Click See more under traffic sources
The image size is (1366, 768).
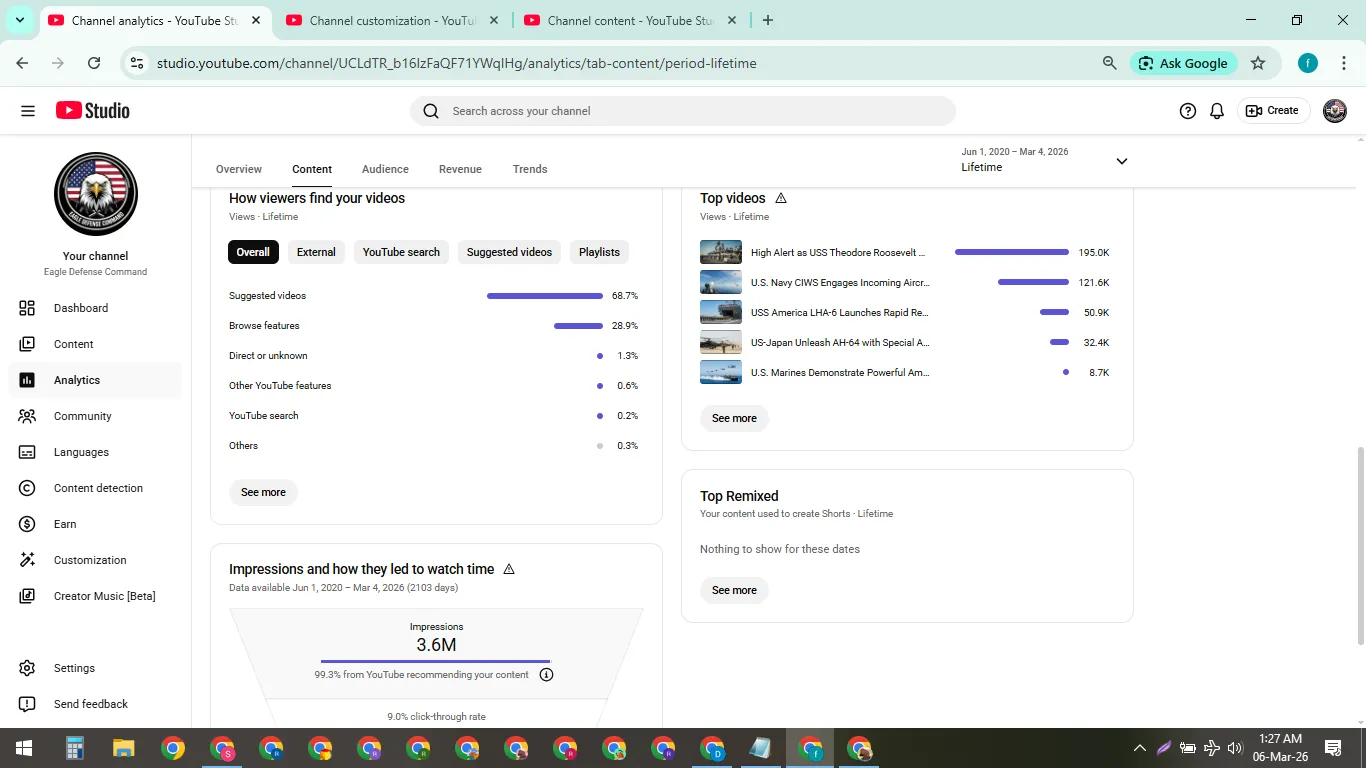click(263, 492)
